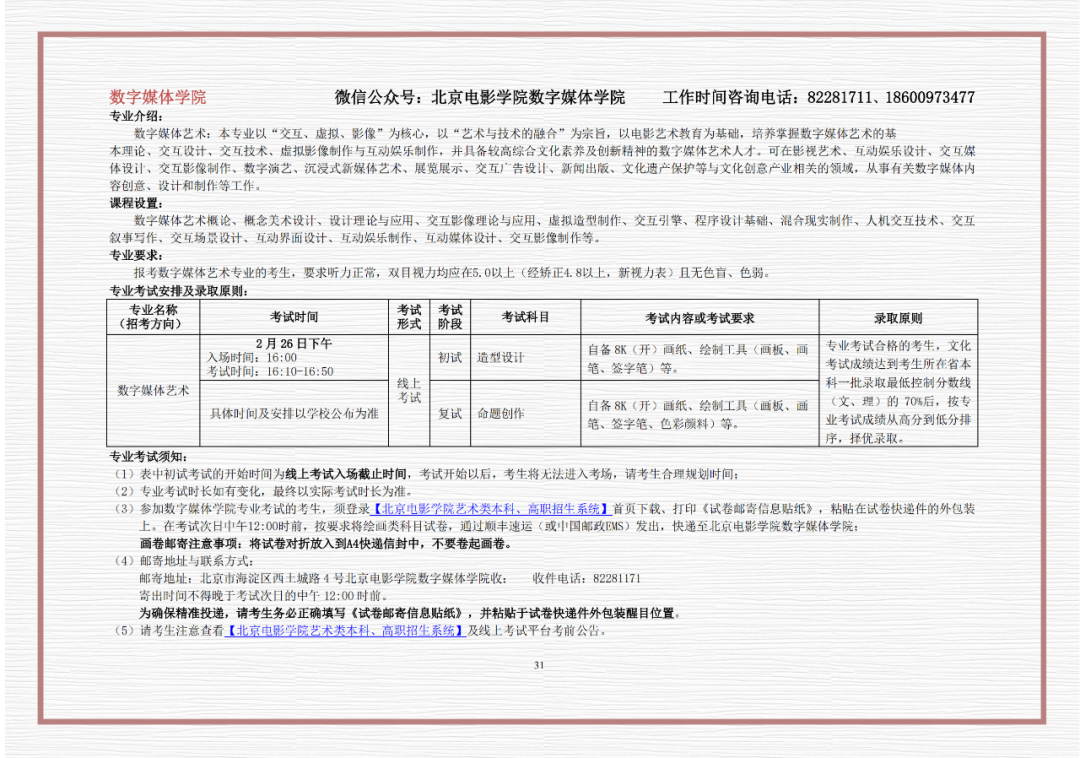The width and height of the screenshot is (1080, 758).
Task: Click the 课程设置 section heading
Action: tap(136, 203)
